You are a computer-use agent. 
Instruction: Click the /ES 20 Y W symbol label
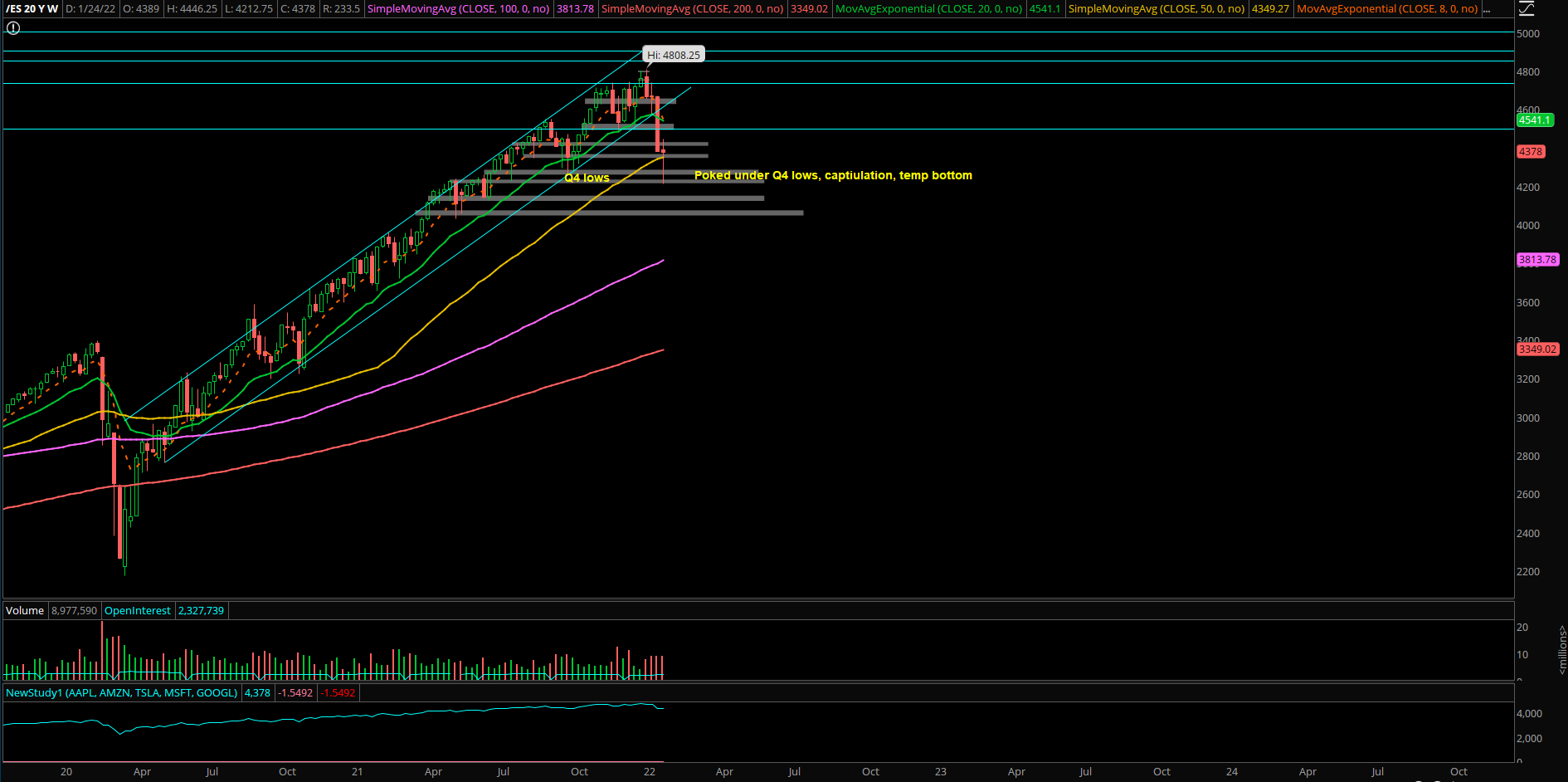pos(32,9)
